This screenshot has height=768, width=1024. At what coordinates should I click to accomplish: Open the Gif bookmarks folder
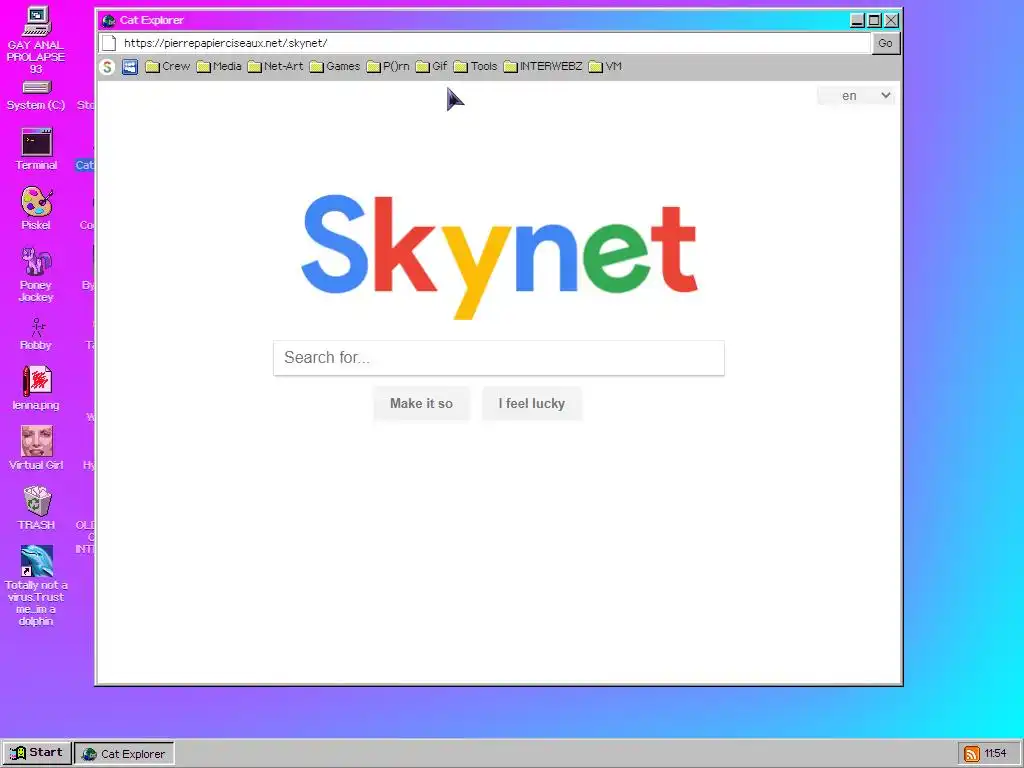click(432, 67)
